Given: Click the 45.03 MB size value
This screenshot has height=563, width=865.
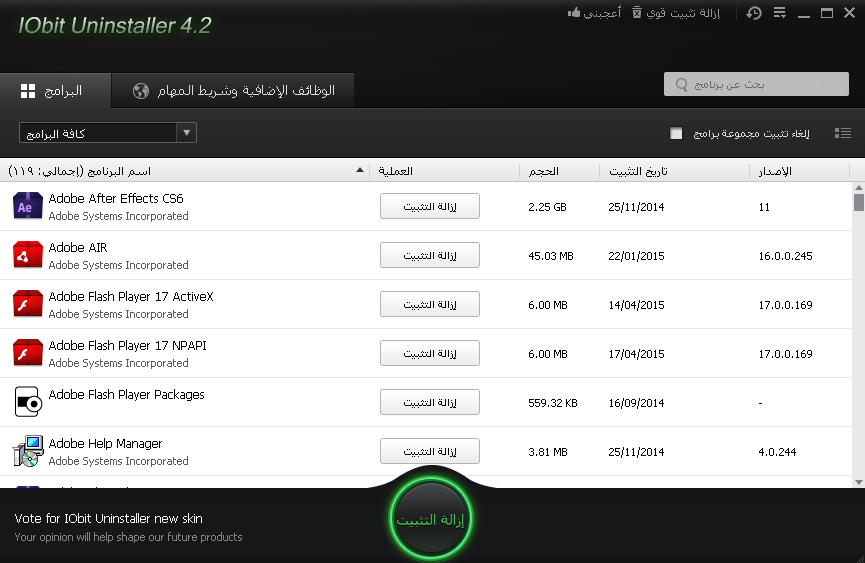Looking at the screenshot, I should tap(551, 256).
